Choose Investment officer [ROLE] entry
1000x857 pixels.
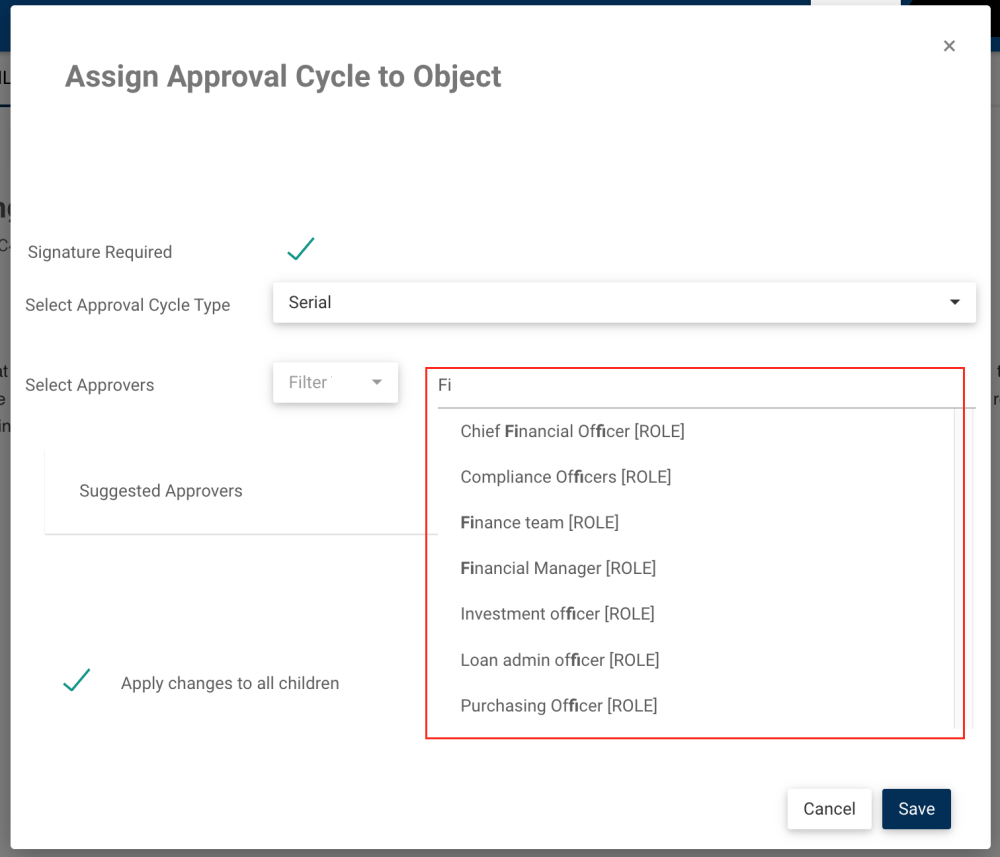(x=557, y=614)
